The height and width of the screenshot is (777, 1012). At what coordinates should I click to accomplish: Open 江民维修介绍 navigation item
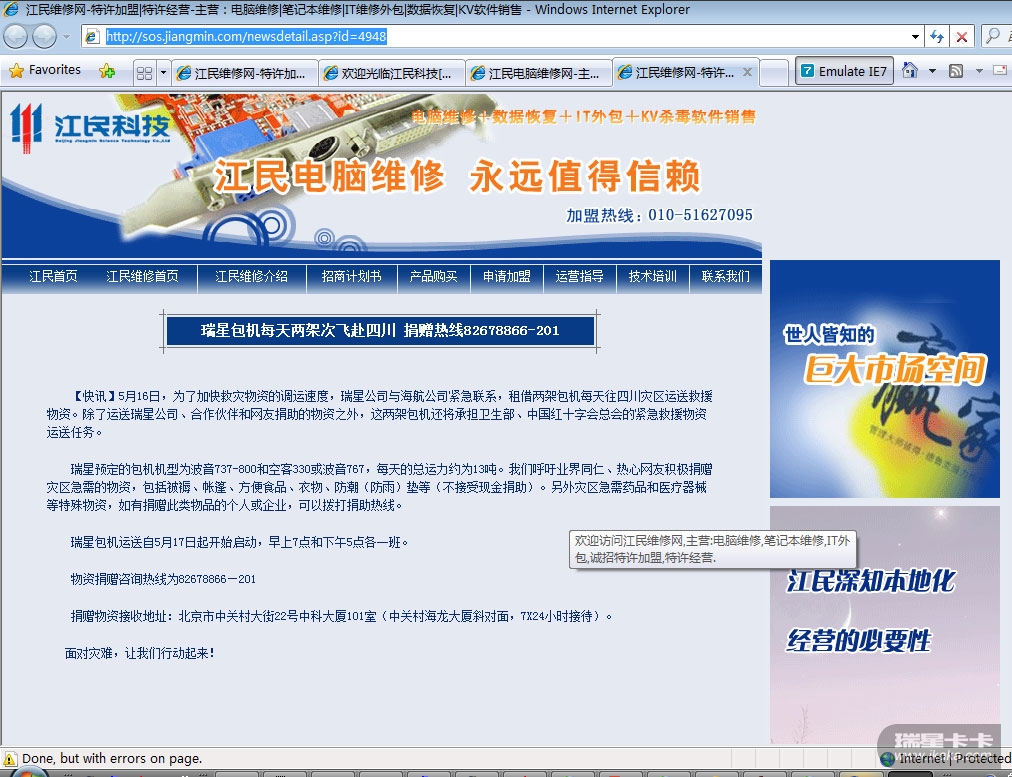[251, 276]
